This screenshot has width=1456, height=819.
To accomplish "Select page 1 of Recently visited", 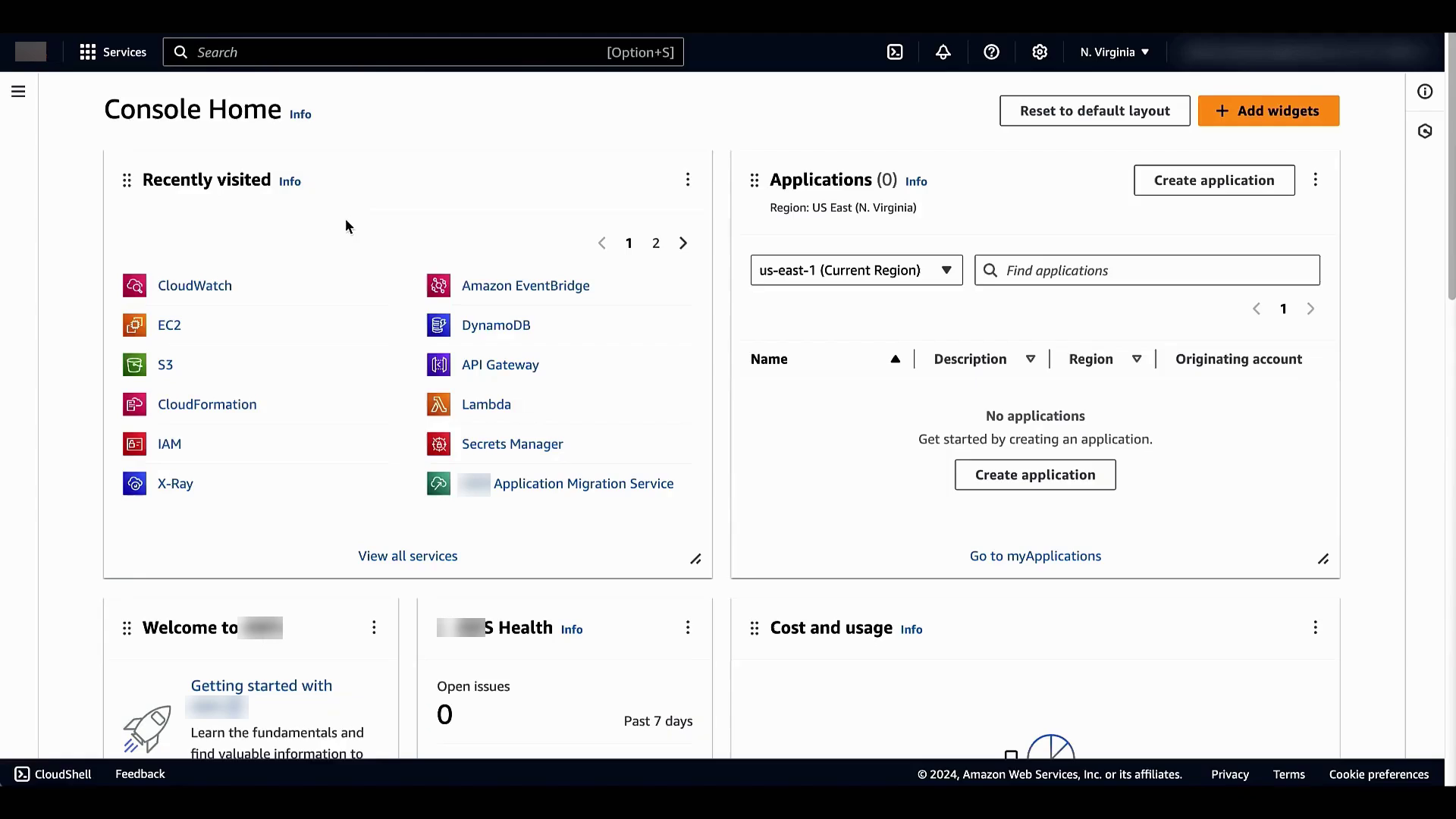I will [x=629, y=243].
